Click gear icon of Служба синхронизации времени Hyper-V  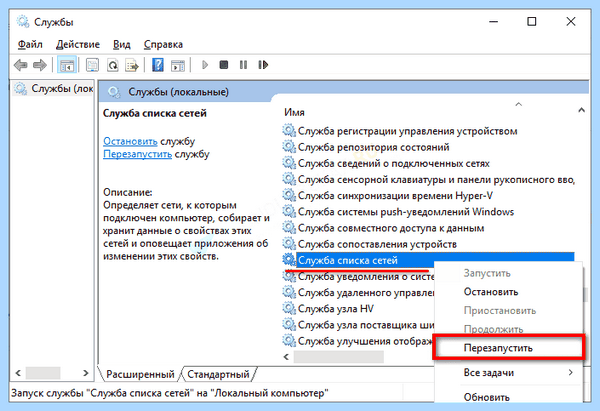[x=289, y=196]
